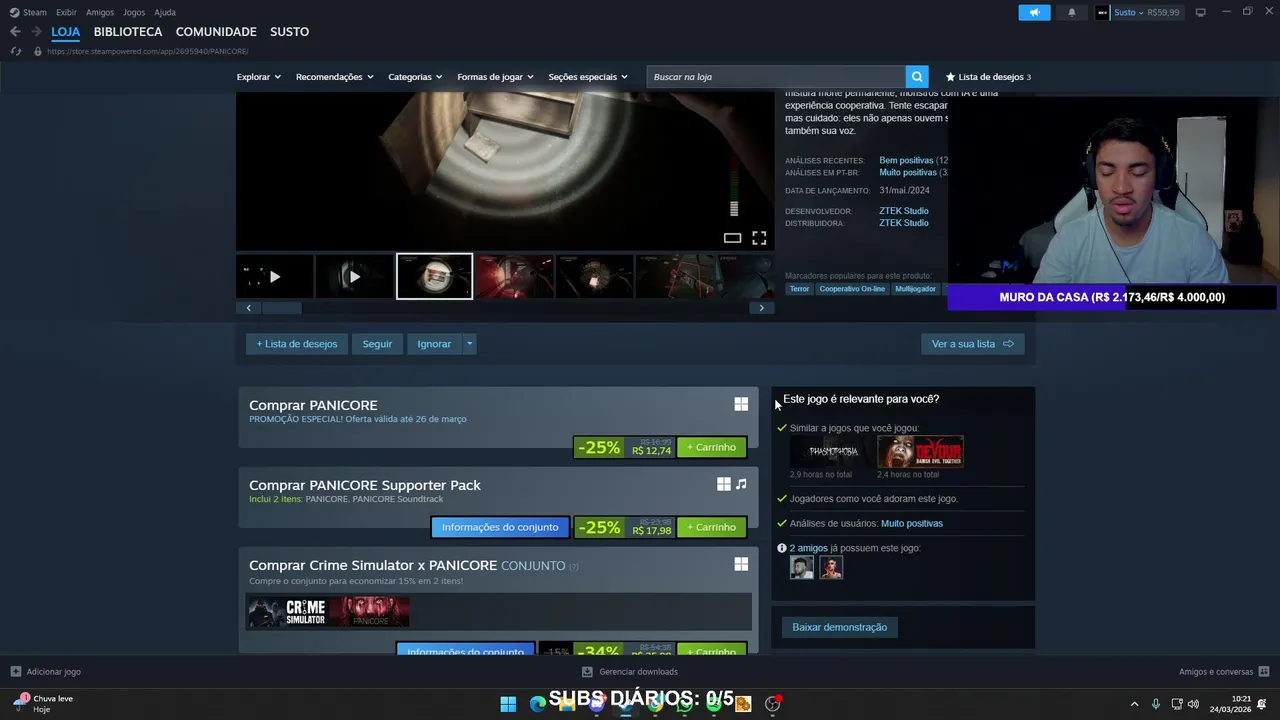
Task: Switch to the COMUNIDADE tab
Action: [216, 32]
